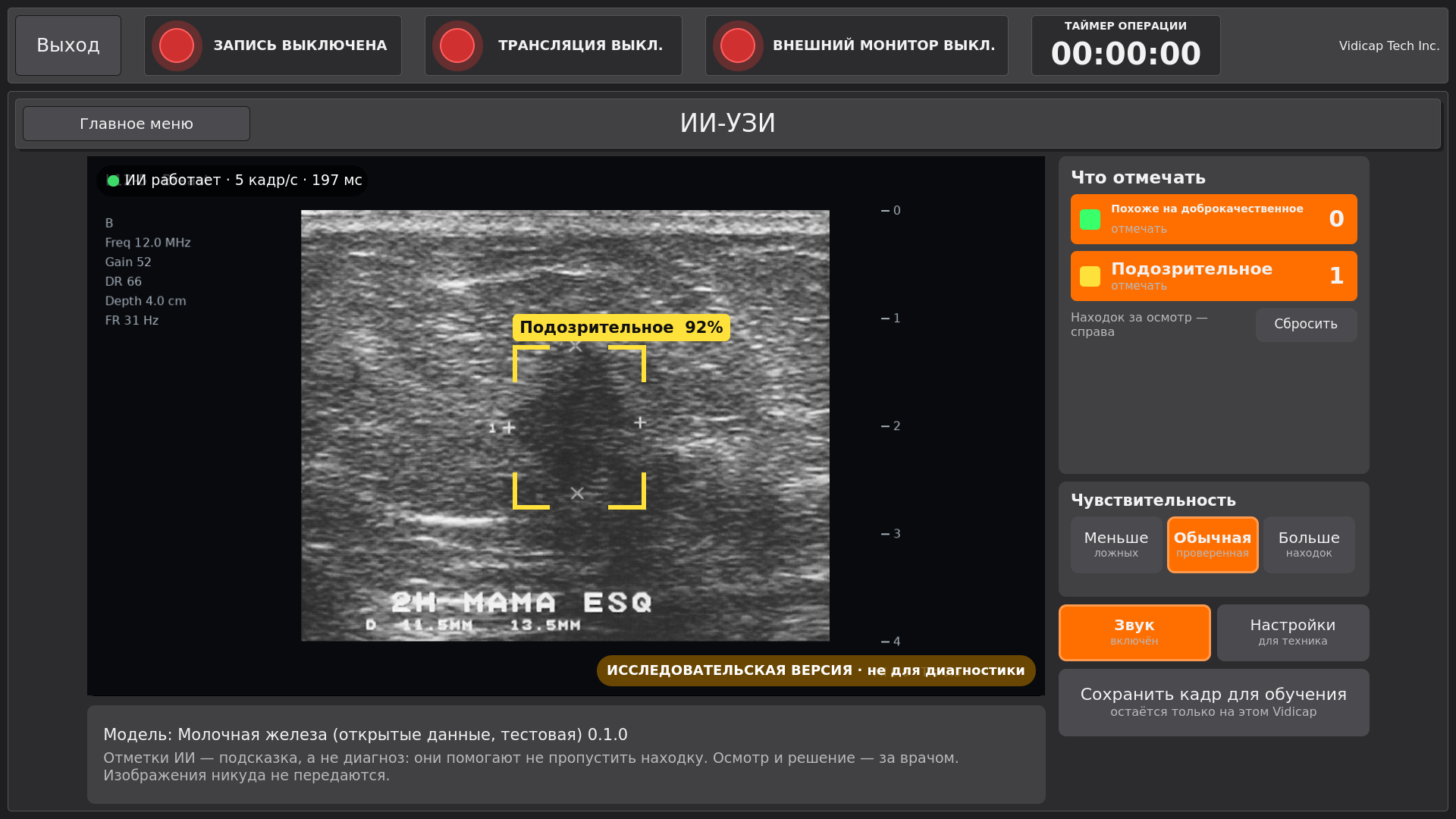
Task: Click the 'FR 31 Hz' parameter
Action: pyautogui.click(x=132, y=321)
